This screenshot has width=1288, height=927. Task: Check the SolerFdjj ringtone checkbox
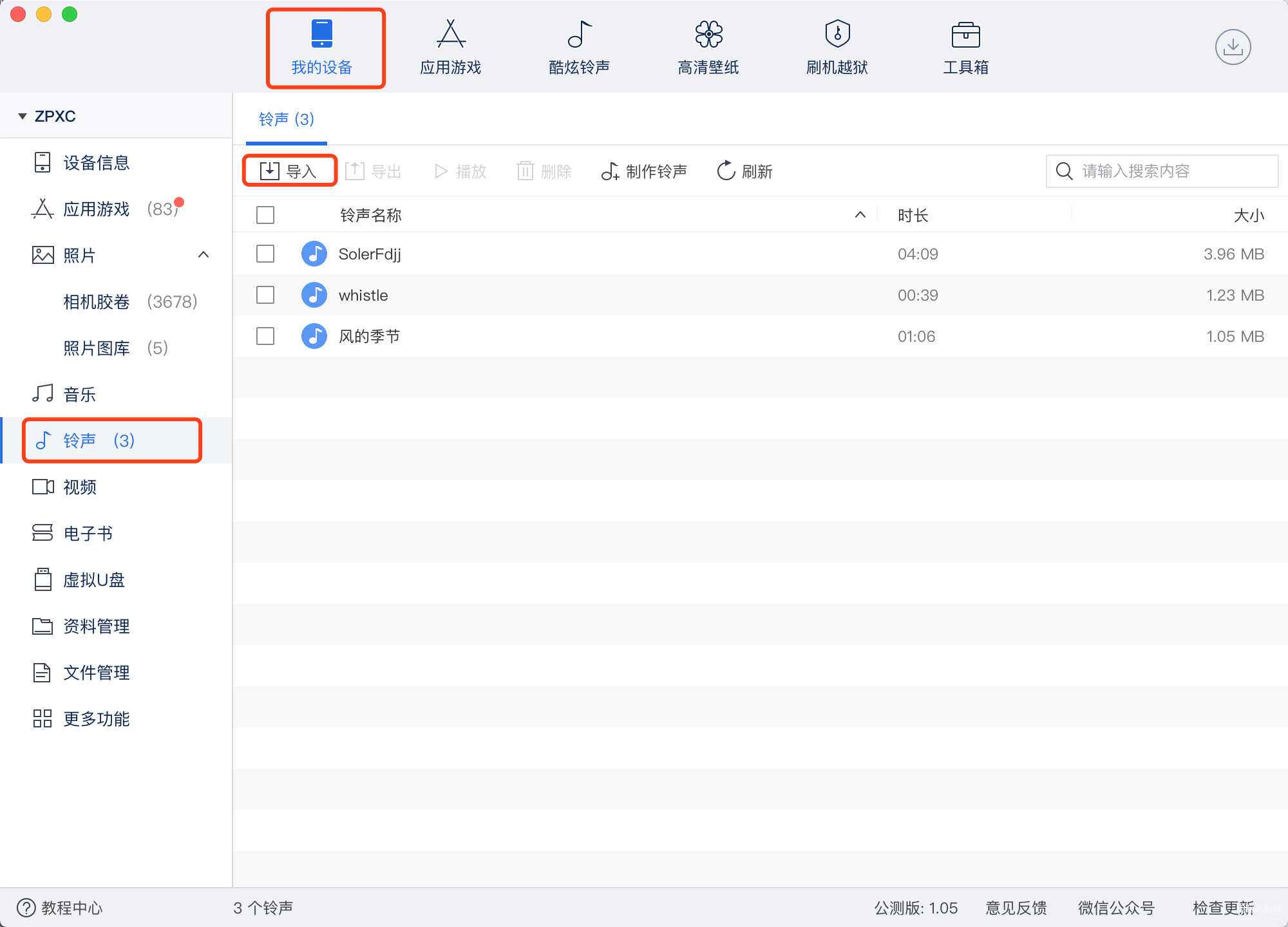(x=265, y=254)
